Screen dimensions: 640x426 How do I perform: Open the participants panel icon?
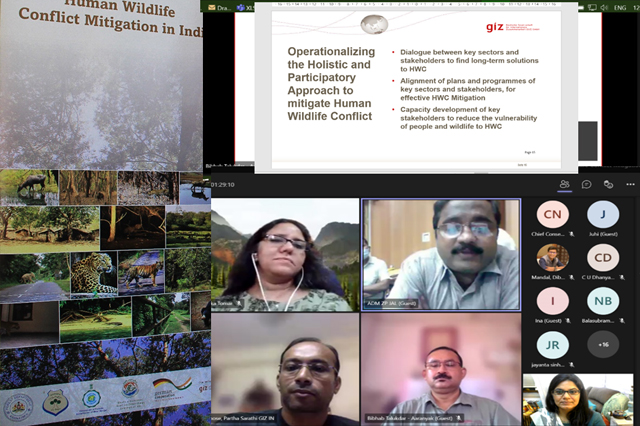coord(565,184)
